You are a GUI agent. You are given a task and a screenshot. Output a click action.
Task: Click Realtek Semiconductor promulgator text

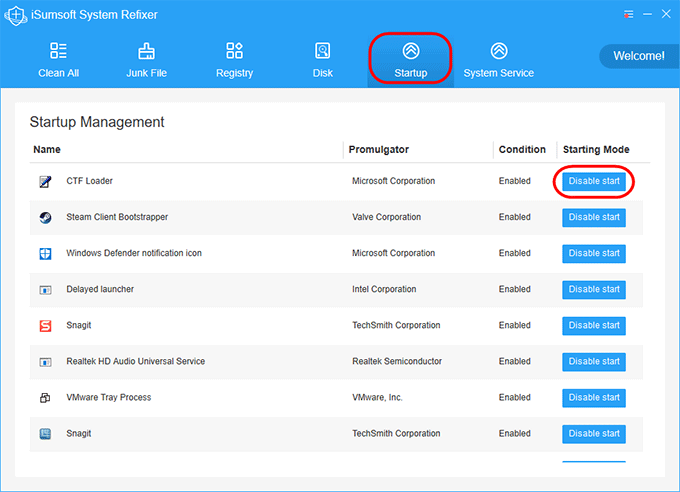click(x=397, y=361)
